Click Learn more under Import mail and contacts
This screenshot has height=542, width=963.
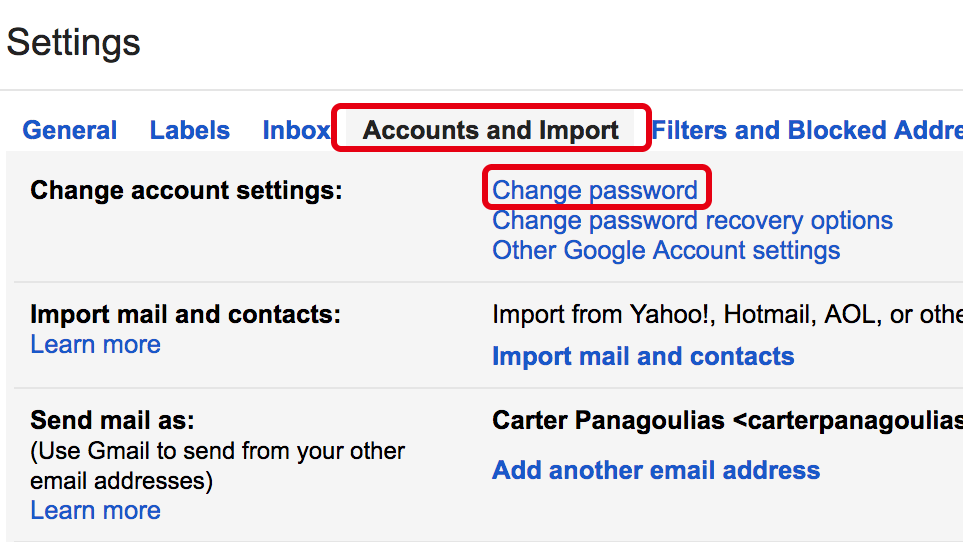click(x=96, y=345)
